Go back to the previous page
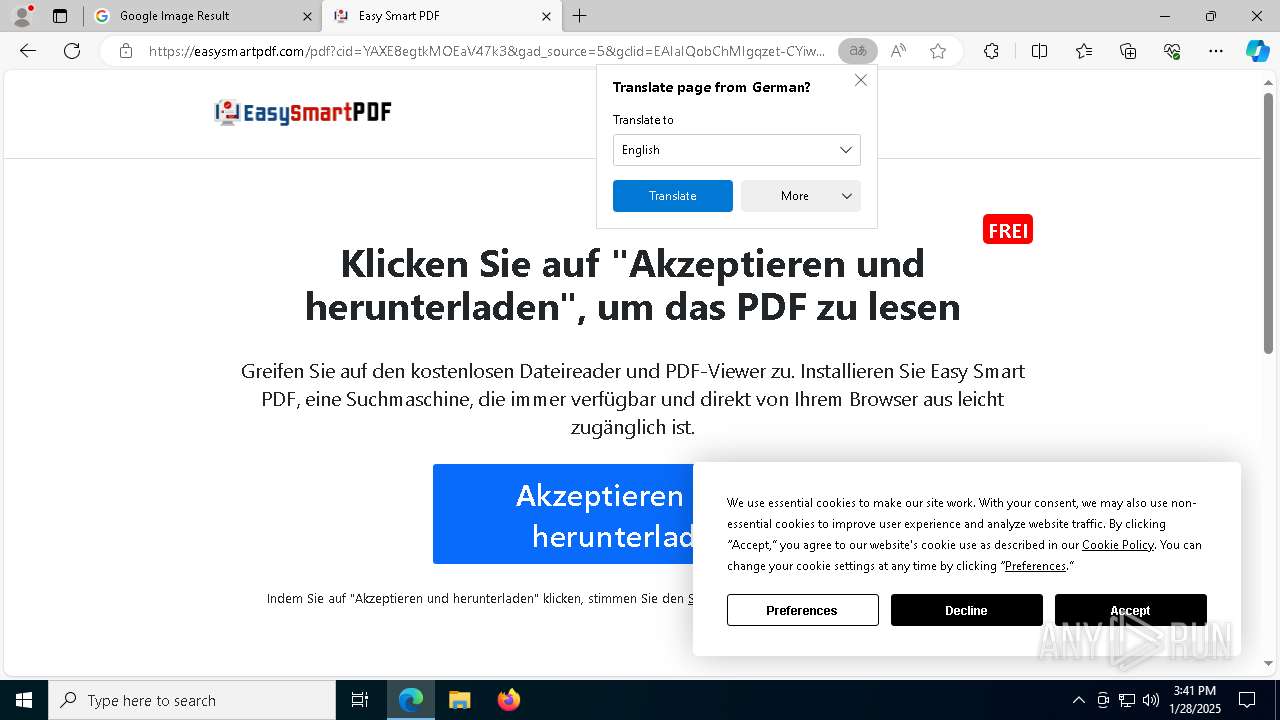 click(x=28, y=51)
